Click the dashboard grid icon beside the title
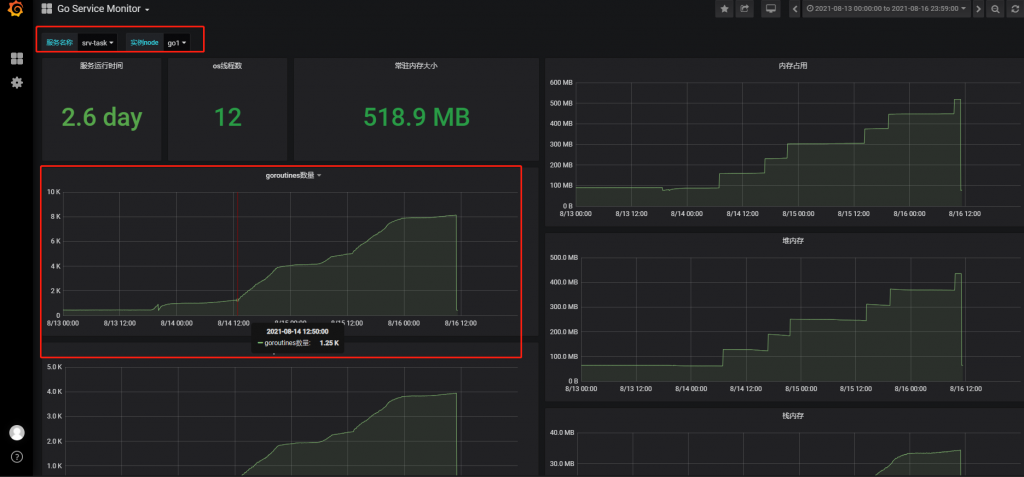Screen dimensions: 1024x477 pyautogui.click(x=46, y=9)
